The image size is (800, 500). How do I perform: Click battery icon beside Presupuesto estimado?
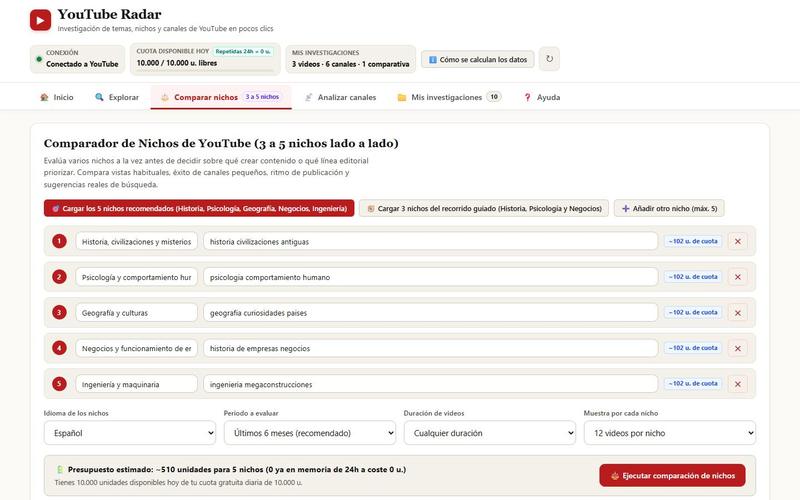point(60,469)
